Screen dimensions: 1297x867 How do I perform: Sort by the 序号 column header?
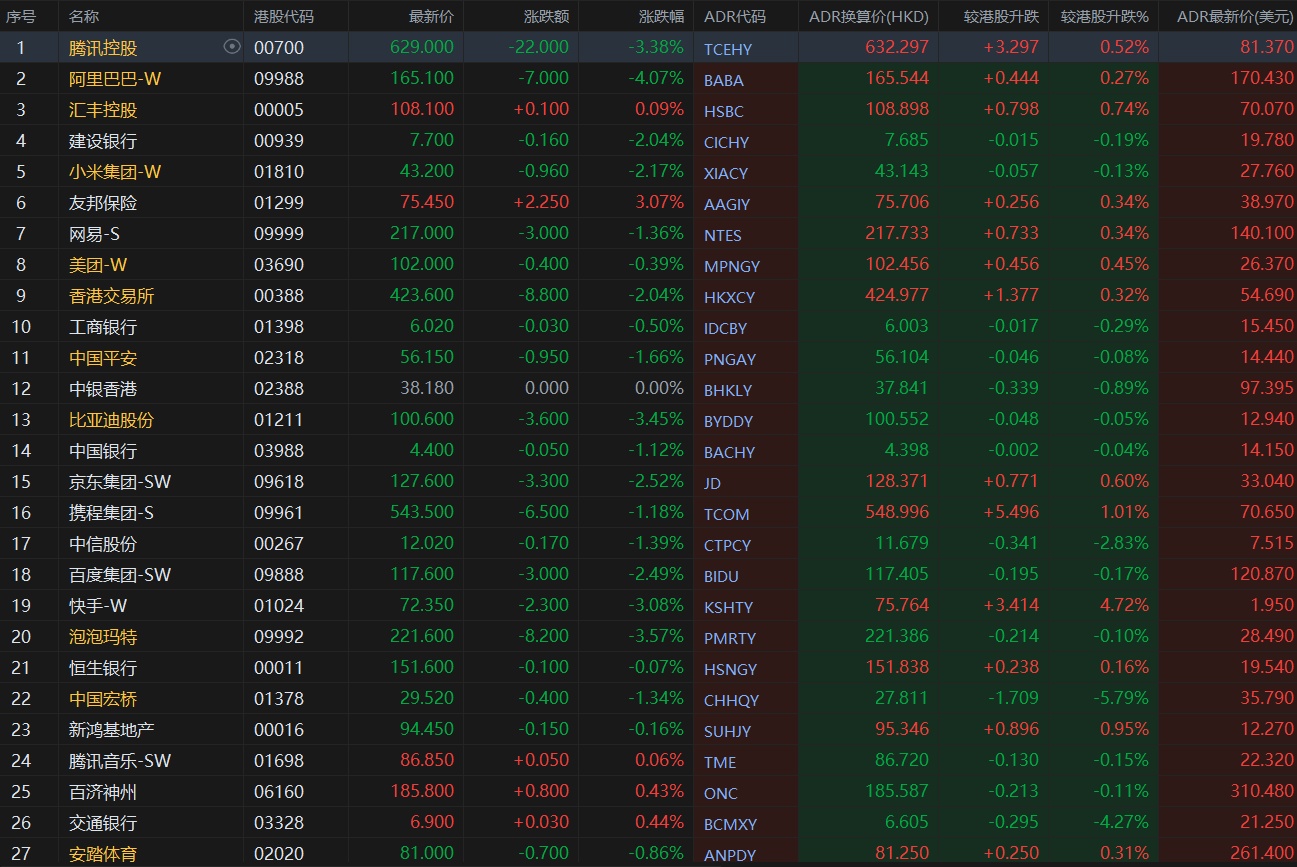(x=21, y=16)
